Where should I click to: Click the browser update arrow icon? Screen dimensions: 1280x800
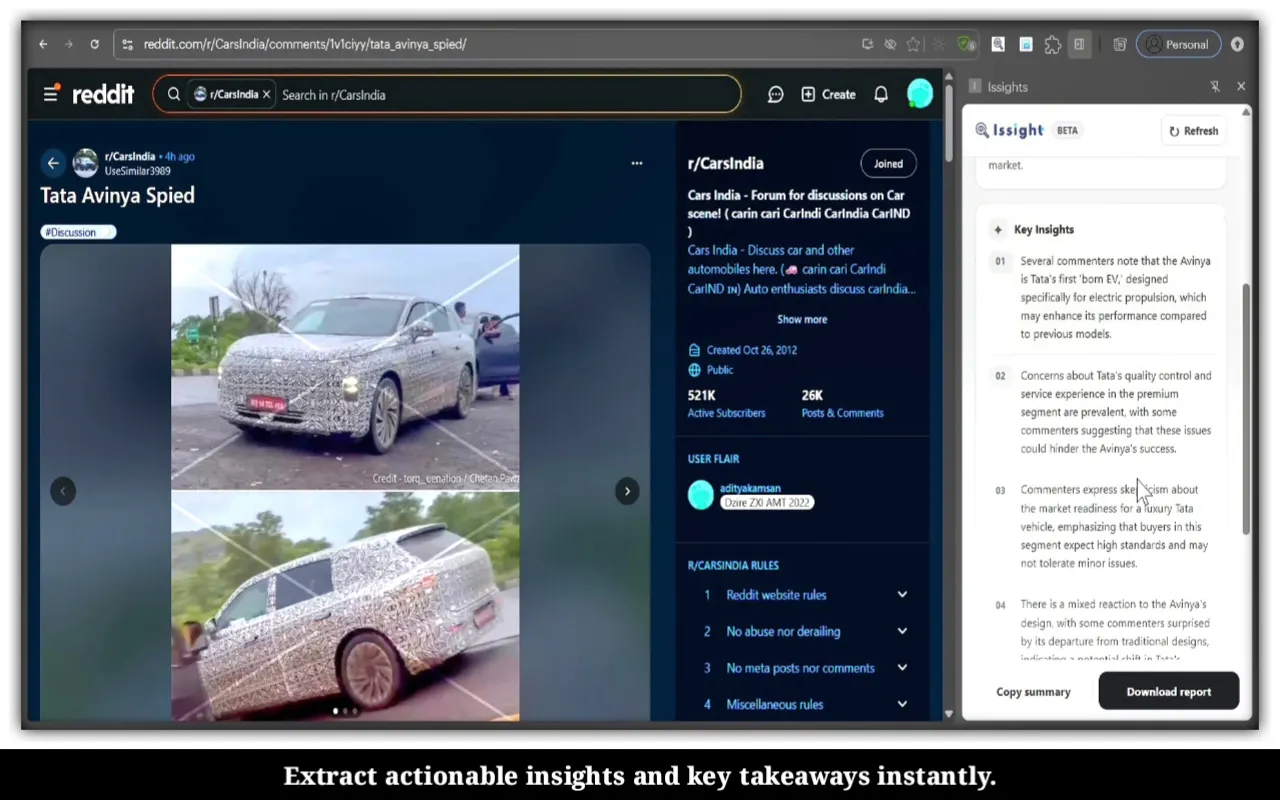click(1237, 44)
